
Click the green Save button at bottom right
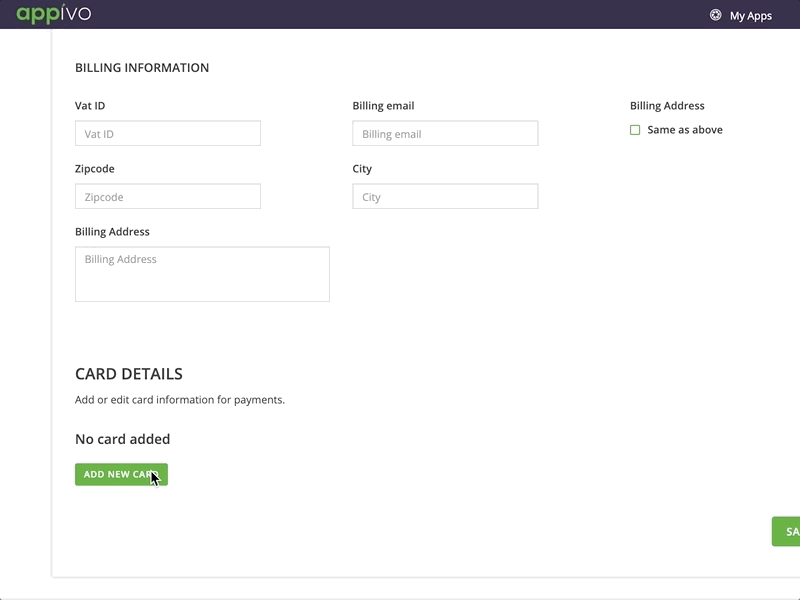coord(788,529)
